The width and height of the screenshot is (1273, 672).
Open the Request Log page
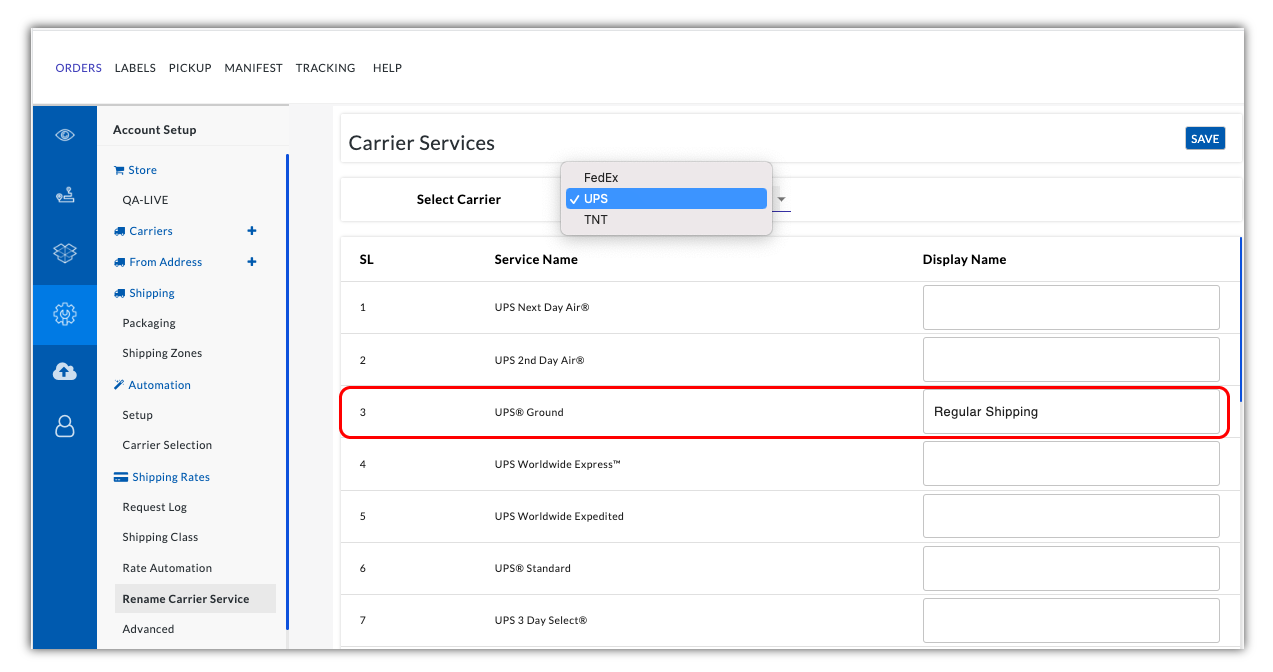pos(155,507)
